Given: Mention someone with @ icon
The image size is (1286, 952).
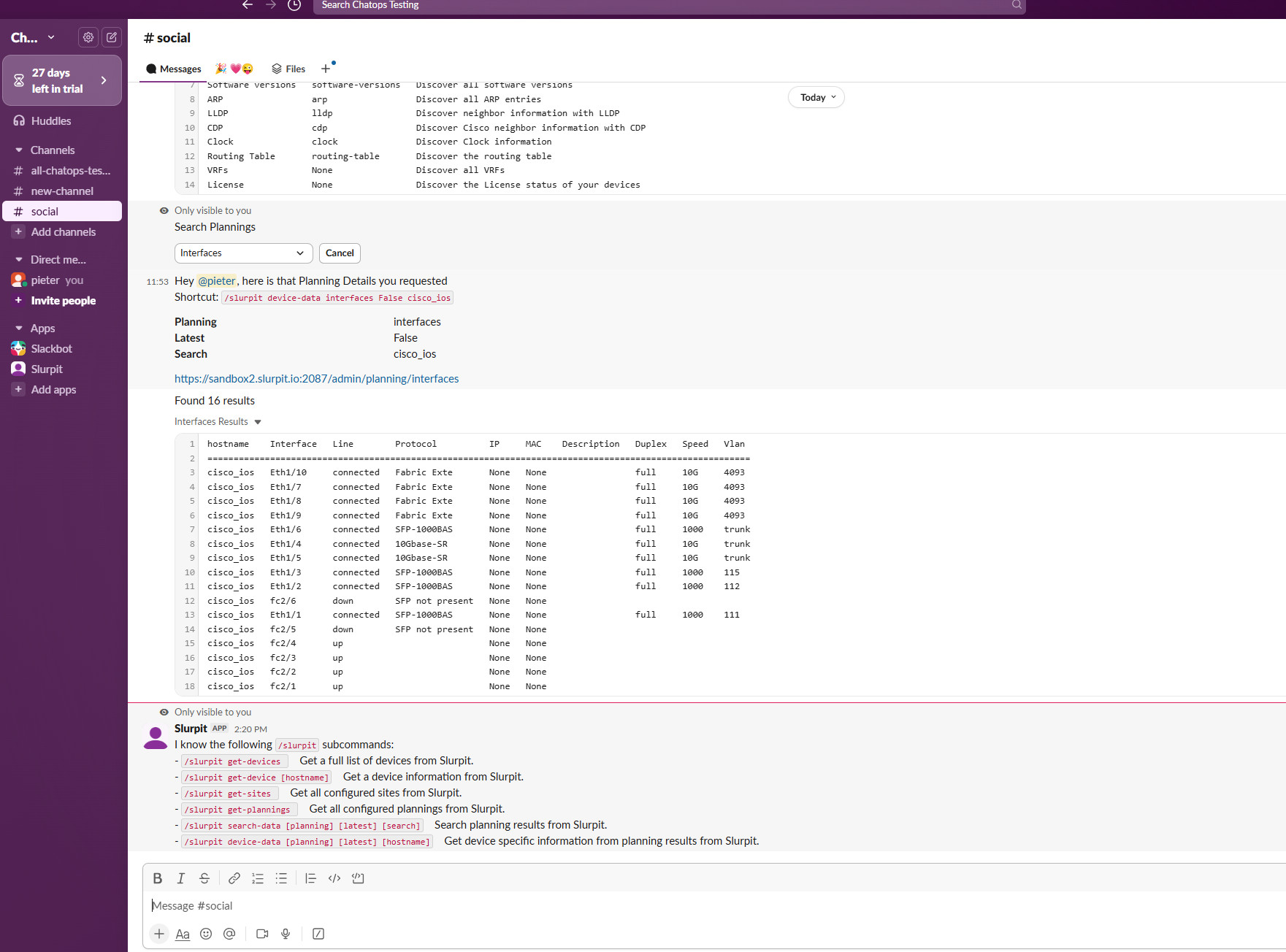Looking at the screenshot, I should (229, 934).
